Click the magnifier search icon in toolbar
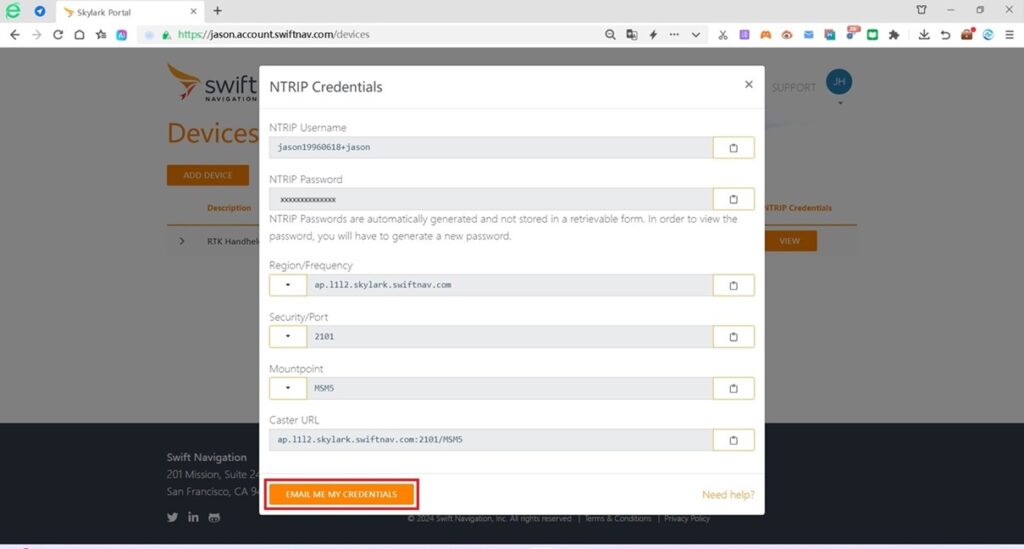This screenshot has height=549, width=1024. coord(610,35)
